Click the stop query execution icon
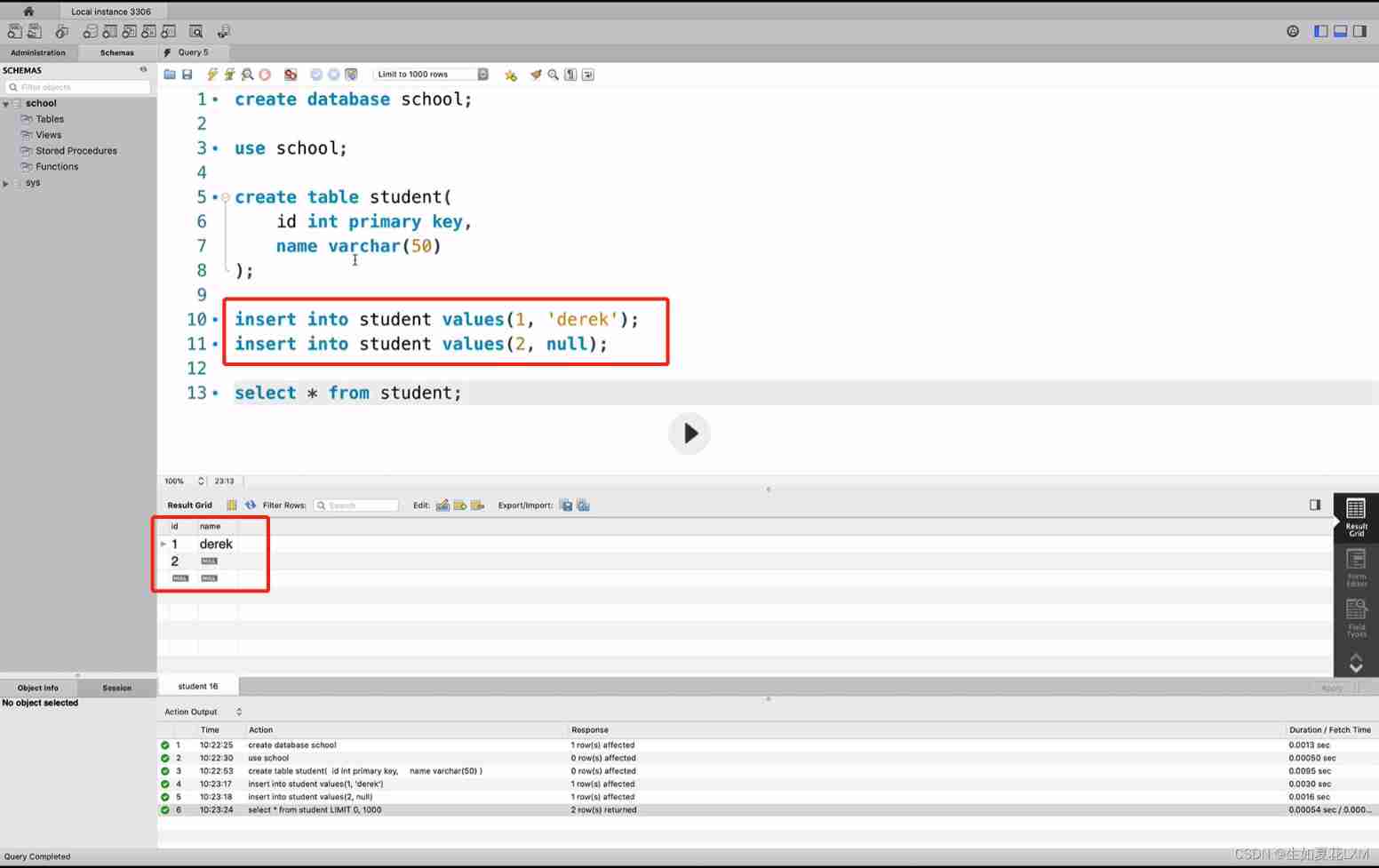 (265, 75)
